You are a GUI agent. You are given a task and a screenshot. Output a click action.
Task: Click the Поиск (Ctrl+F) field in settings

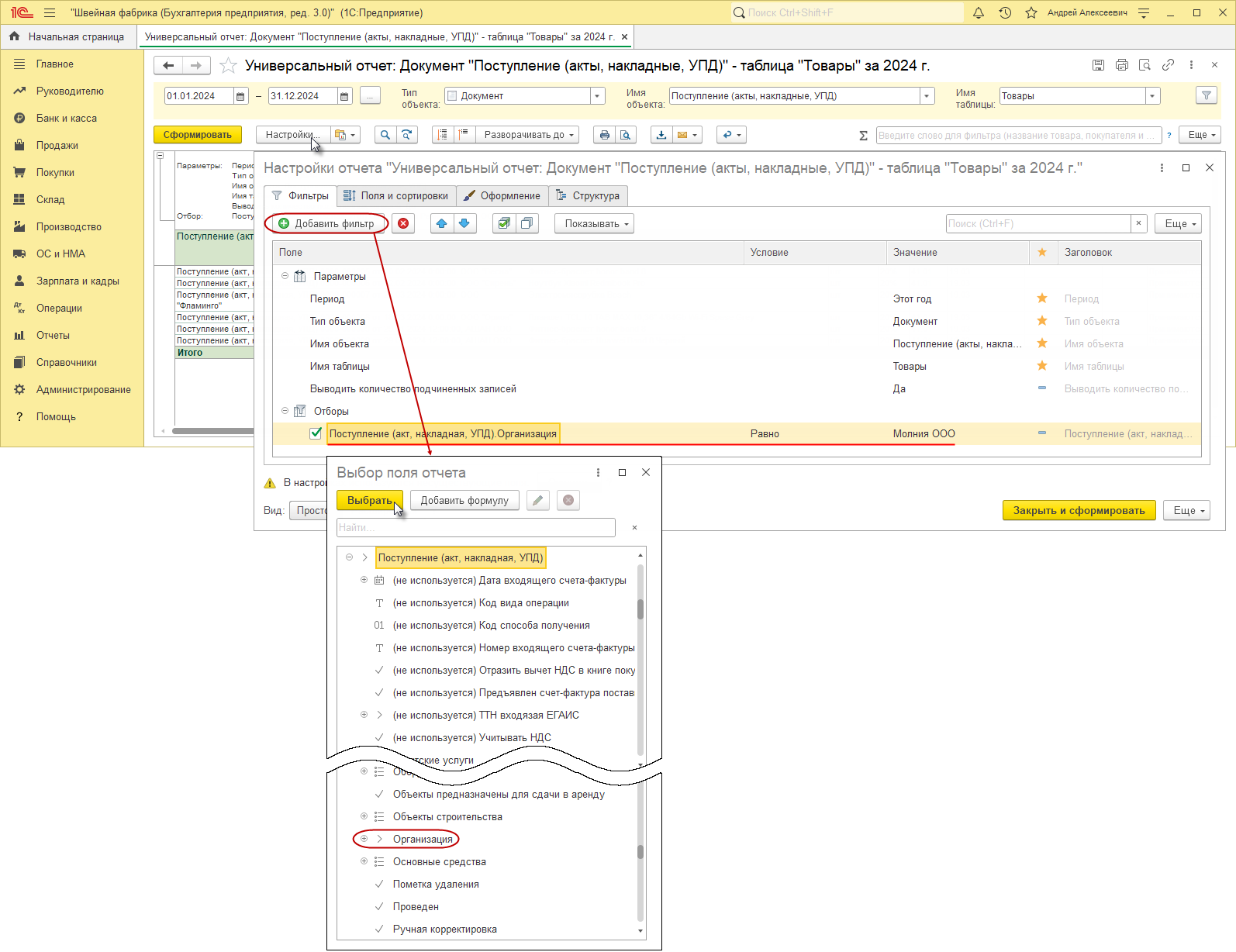coord(1038,223)
